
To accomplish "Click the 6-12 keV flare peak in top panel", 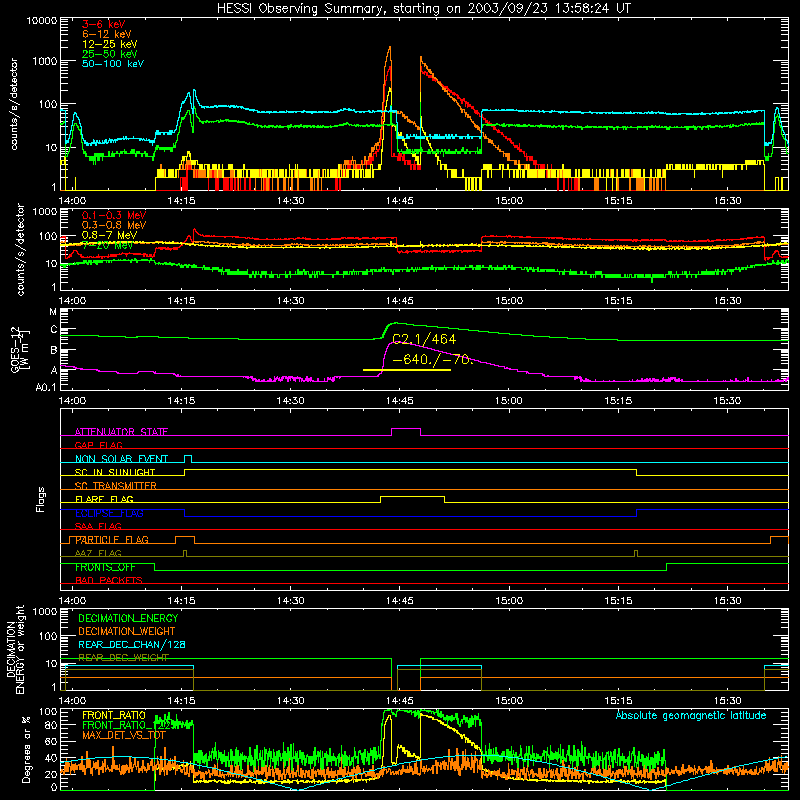I will pyautogui.click(x=390, y=48).
